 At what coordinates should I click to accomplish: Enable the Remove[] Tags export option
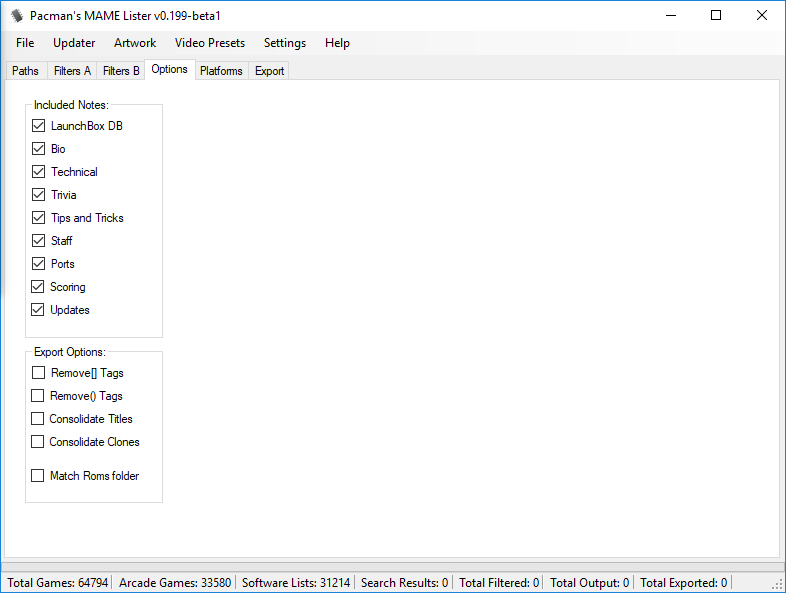pyautogui.click(x=39, y=373)
